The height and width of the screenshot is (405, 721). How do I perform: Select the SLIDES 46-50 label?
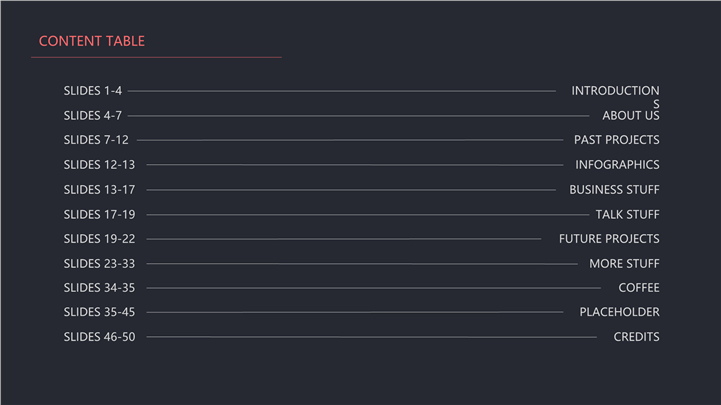[99, 337]
